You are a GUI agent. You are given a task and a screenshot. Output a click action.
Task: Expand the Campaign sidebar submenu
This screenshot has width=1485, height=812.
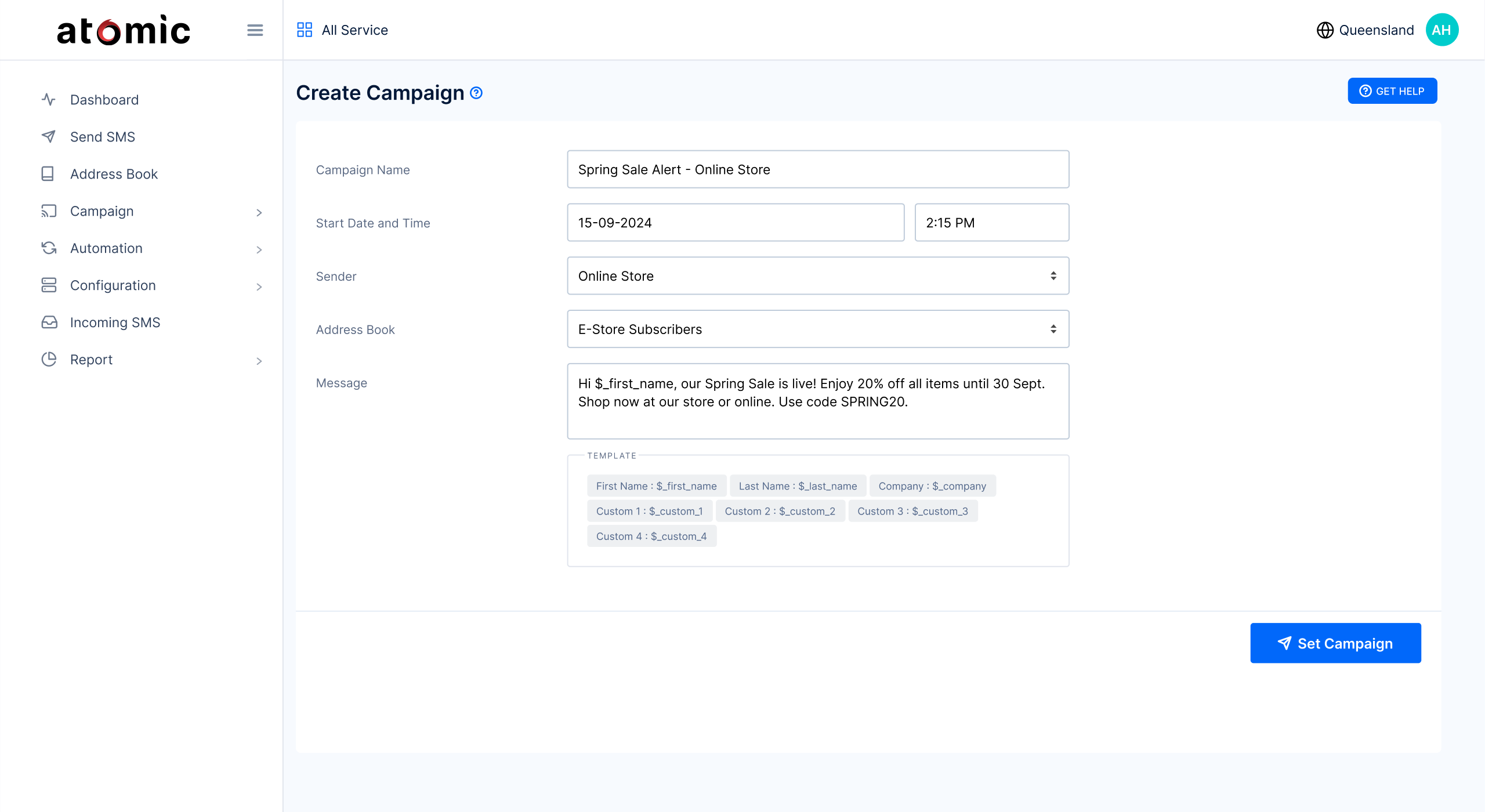pos(259,212)
